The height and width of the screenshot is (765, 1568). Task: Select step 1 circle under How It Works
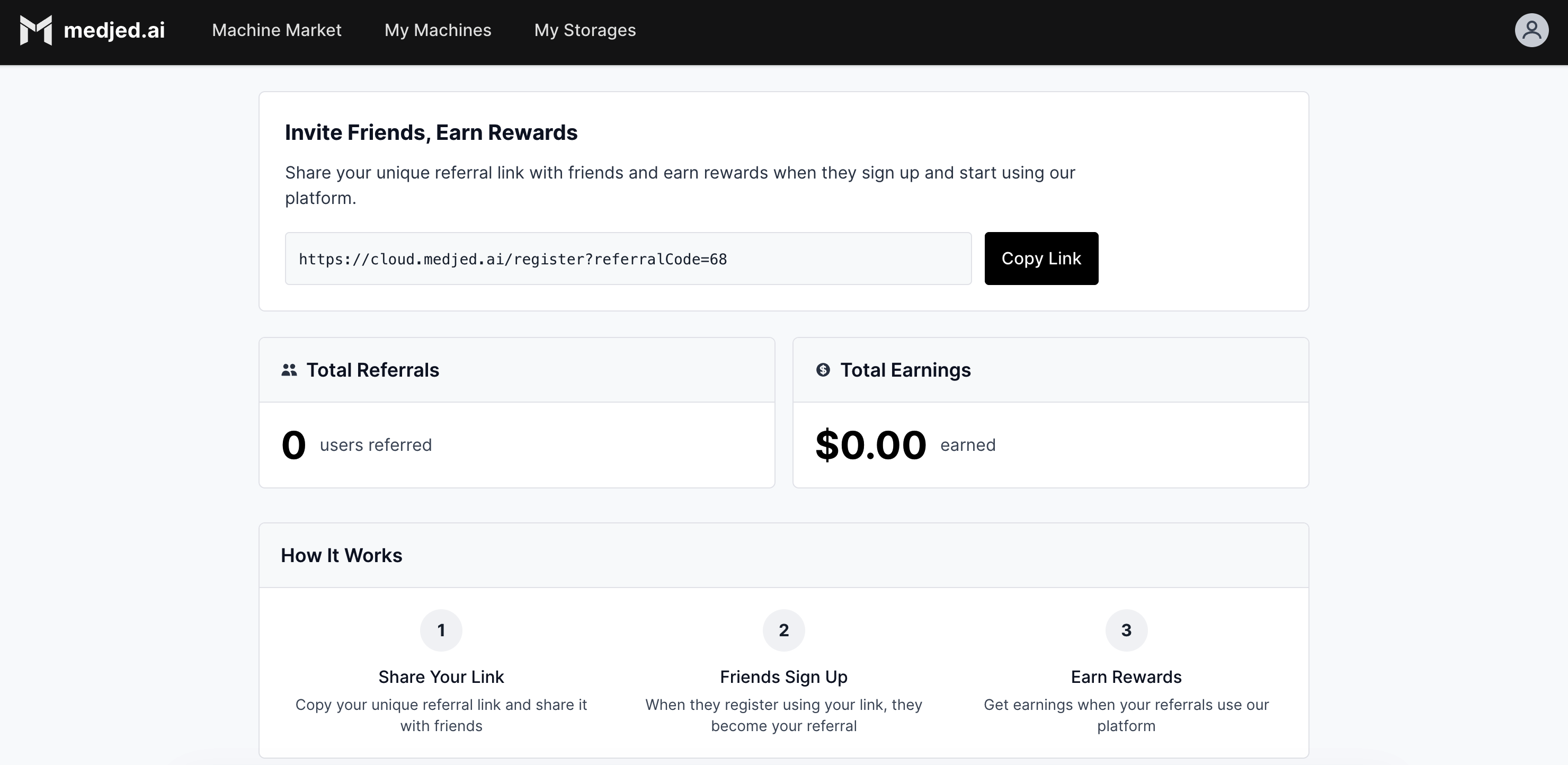pyautogui.click(x=441, y=630)
